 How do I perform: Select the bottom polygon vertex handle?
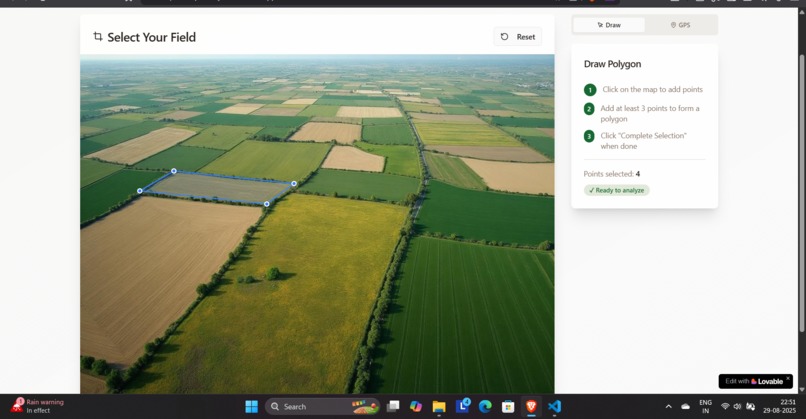click(267, 204)
